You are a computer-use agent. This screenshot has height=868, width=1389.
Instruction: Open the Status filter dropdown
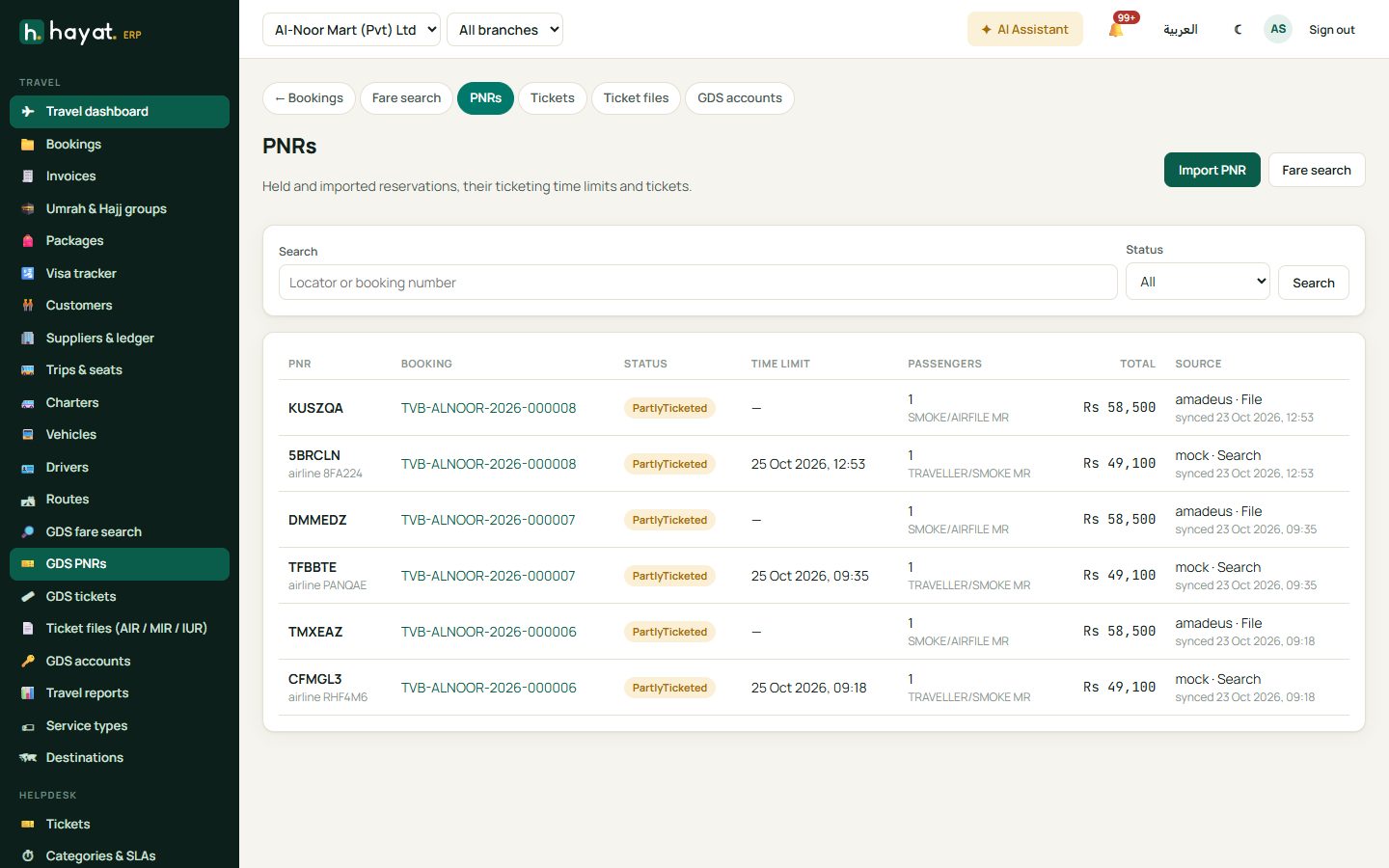tap(1198, 282)
